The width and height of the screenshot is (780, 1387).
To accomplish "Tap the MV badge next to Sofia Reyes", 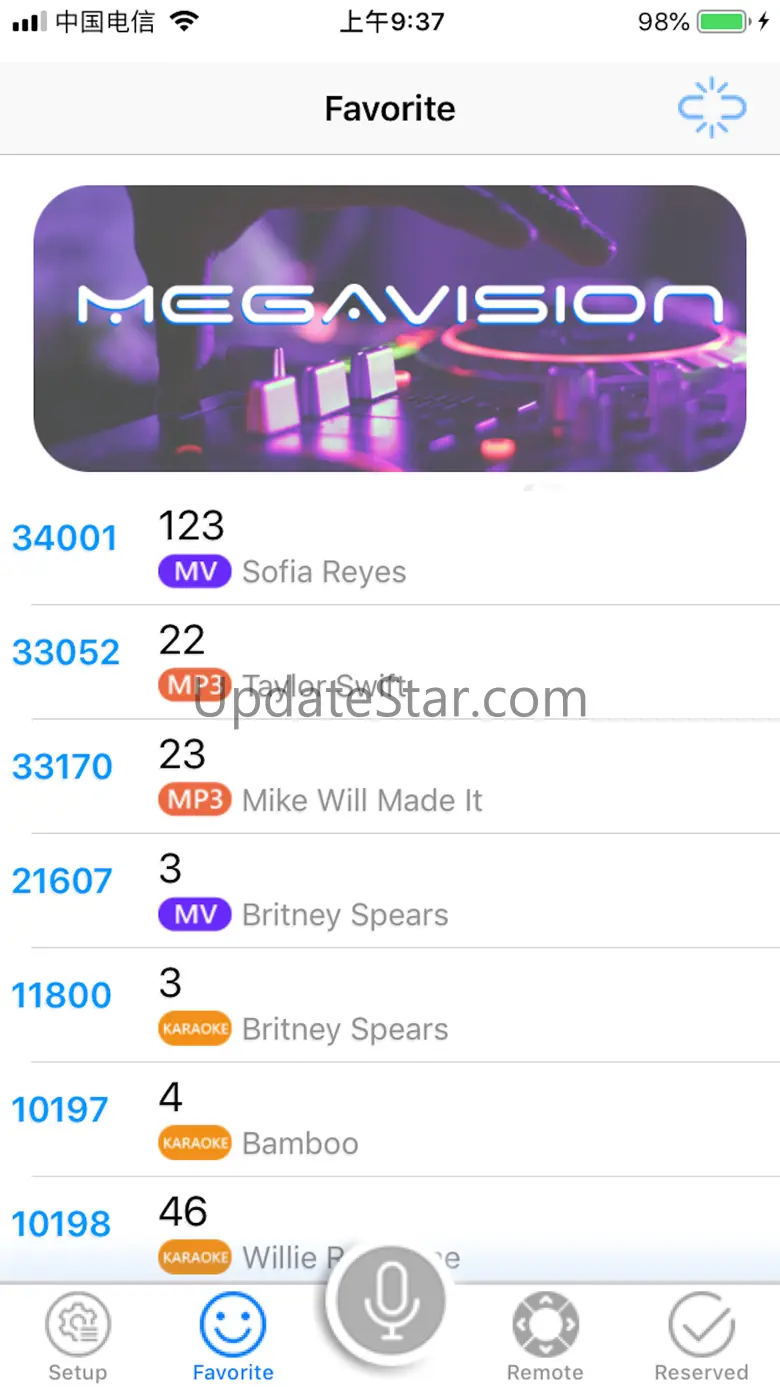I will [195, 572].
